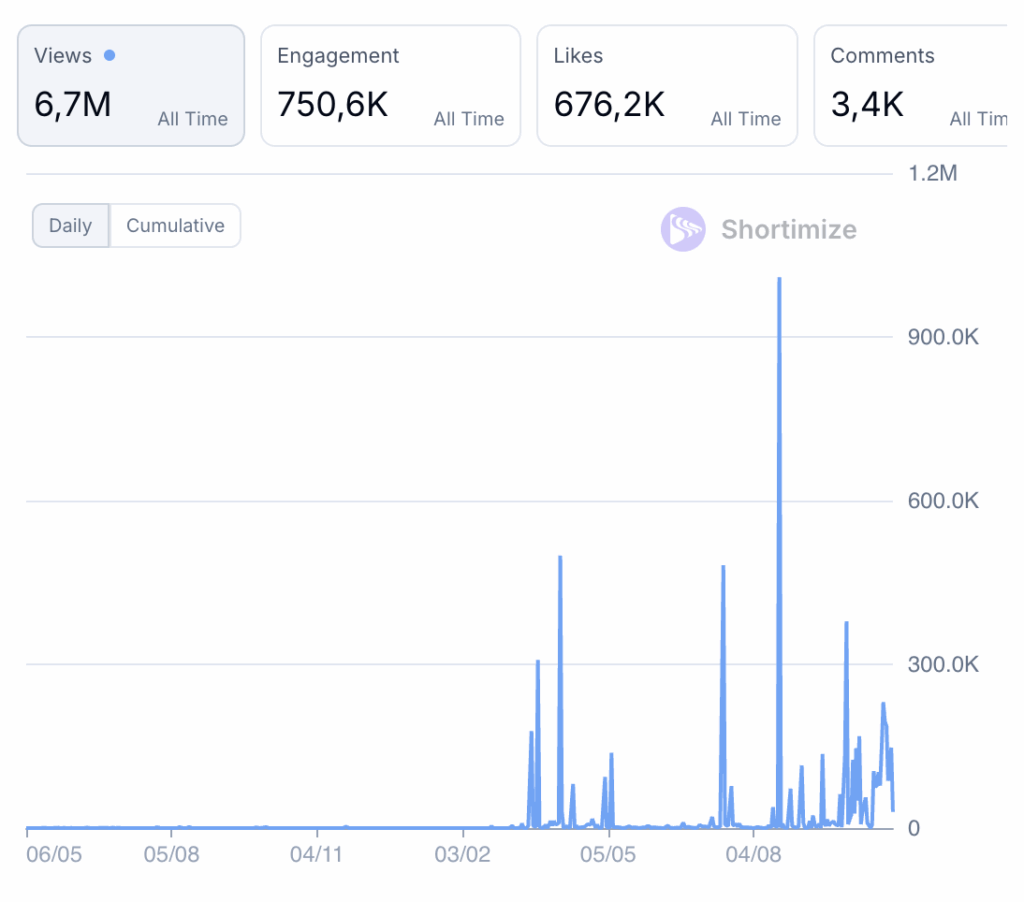
Task: Click All Time in Likes card
Action: pos(745,119)
